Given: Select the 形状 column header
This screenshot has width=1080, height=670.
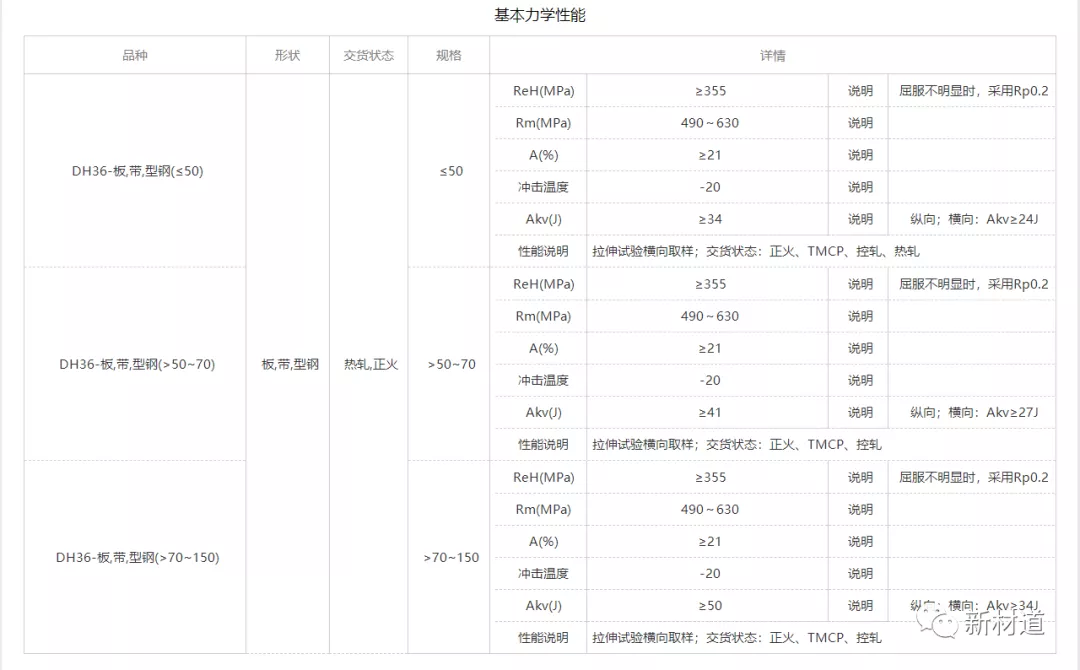Looking at the screenshot, I should (x=287, y=55).
